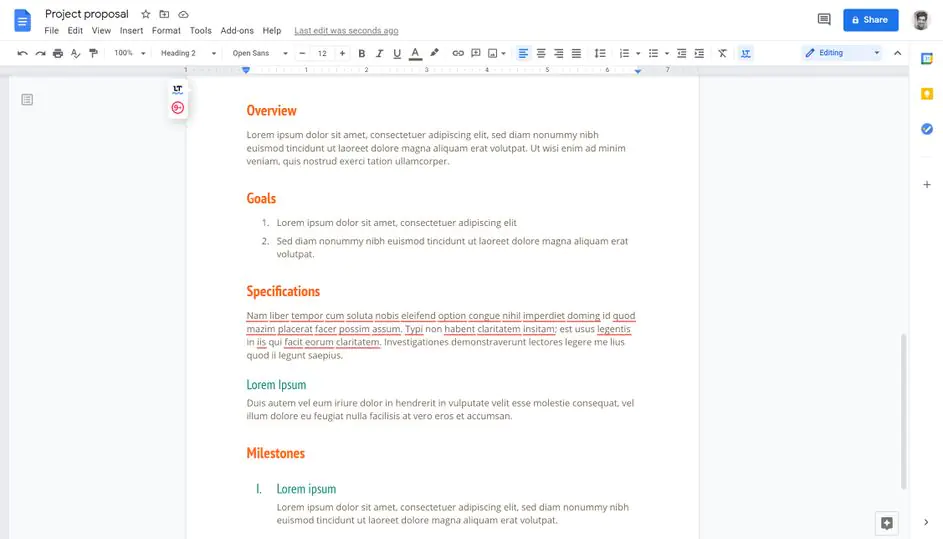Set center alignment
The image size is (943, 539).
[x=541, y=54]
